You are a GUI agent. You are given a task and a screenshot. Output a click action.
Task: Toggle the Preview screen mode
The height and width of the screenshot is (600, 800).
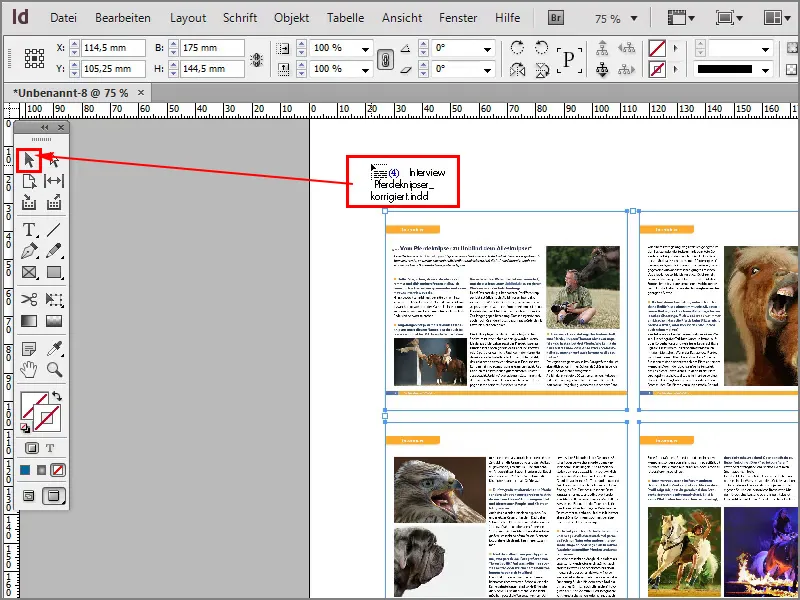pos(52,495)
